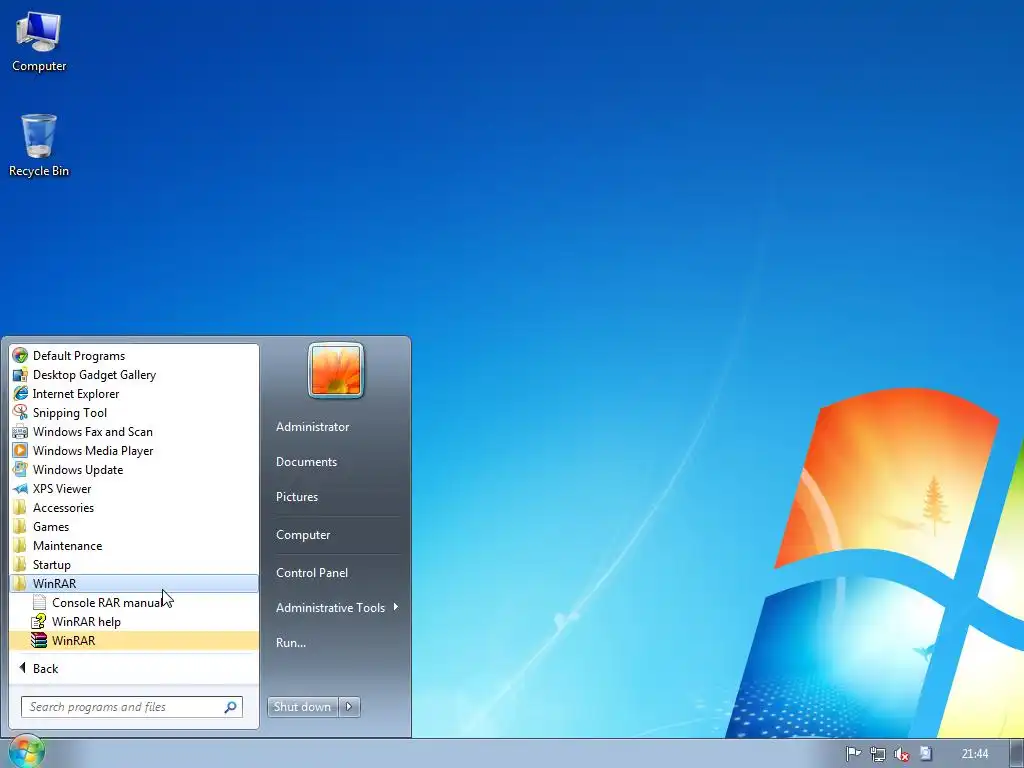The width and height of the screenshot is (1024, 768).
Task: Click the search magnifier icon
Action: coord(231,707)
